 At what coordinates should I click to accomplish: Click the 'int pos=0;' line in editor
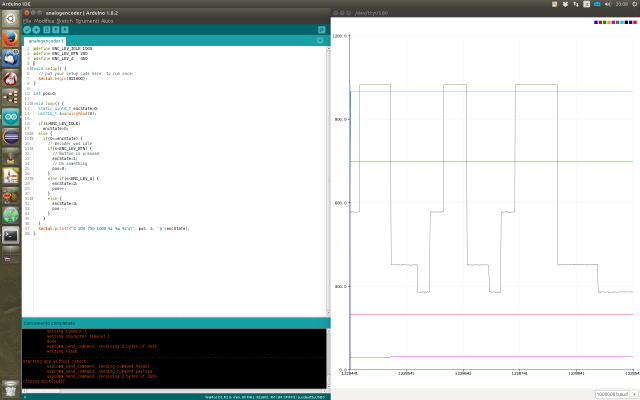coord(44,93)
